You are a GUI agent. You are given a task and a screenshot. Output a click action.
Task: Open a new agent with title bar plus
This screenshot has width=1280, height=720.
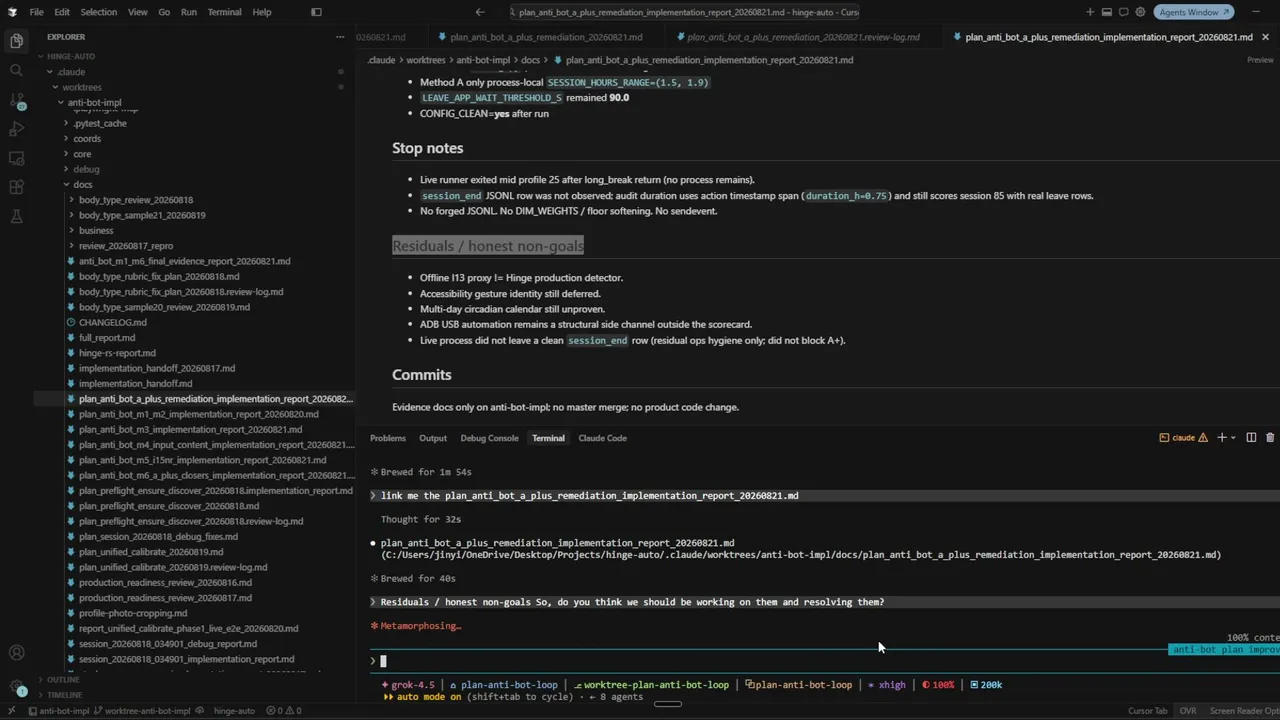pyautogui.click(x=1090, y=12)
